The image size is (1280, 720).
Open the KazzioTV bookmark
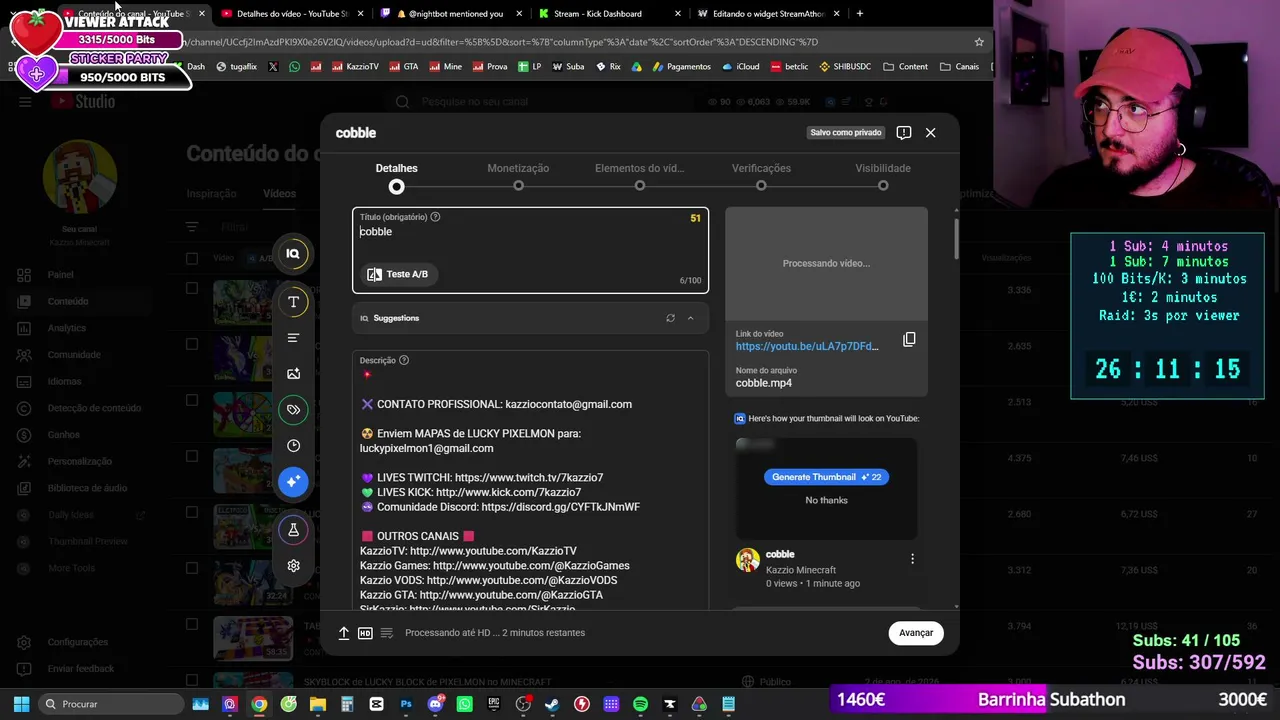point(355,67)
